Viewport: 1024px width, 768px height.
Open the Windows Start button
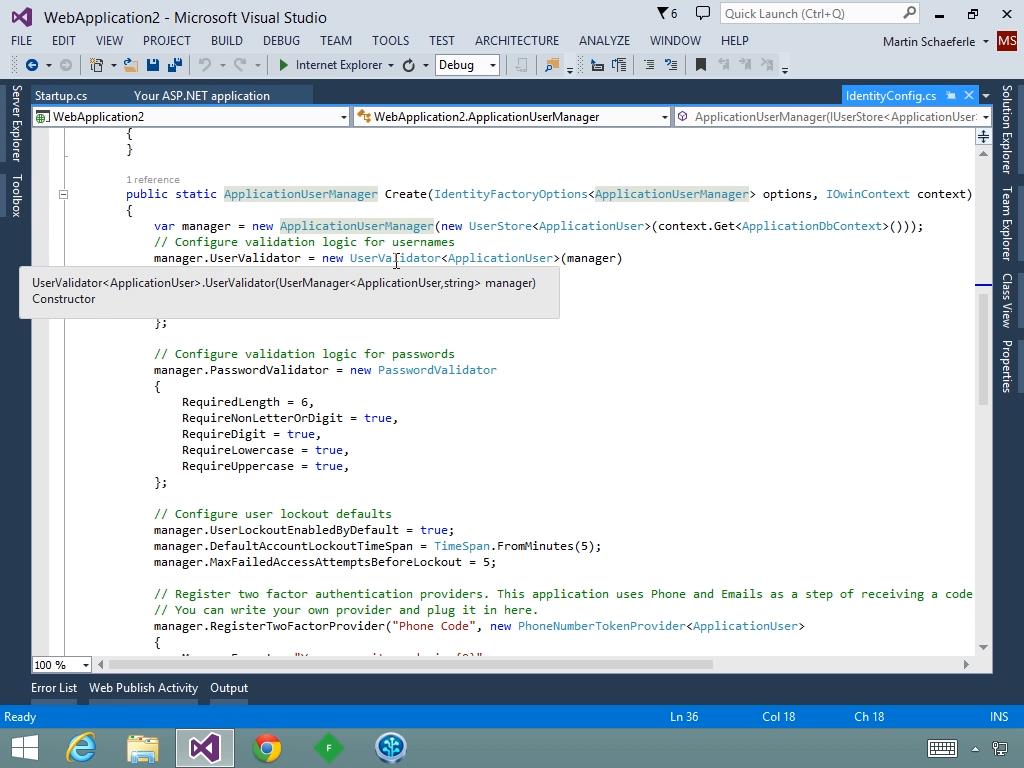tap(24, 748)
